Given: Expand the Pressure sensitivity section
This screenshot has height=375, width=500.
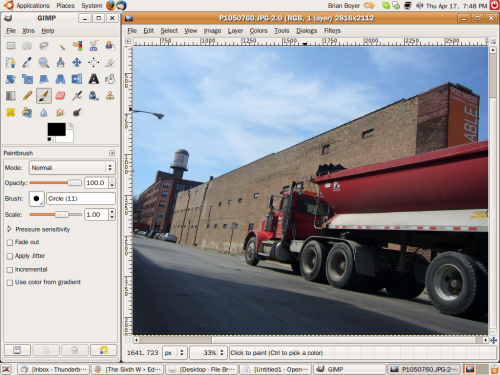Looking at the screenshot, I should [9, 229].
